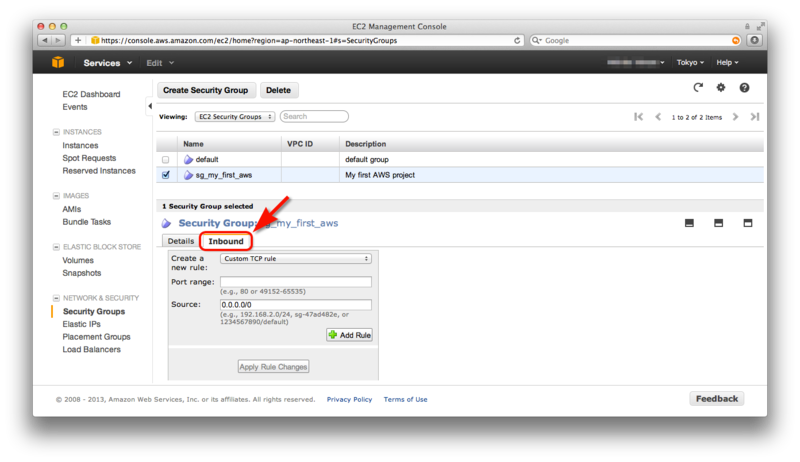
Task: Open Spot Requests in sidebar
Action: [x=89, y=158]
